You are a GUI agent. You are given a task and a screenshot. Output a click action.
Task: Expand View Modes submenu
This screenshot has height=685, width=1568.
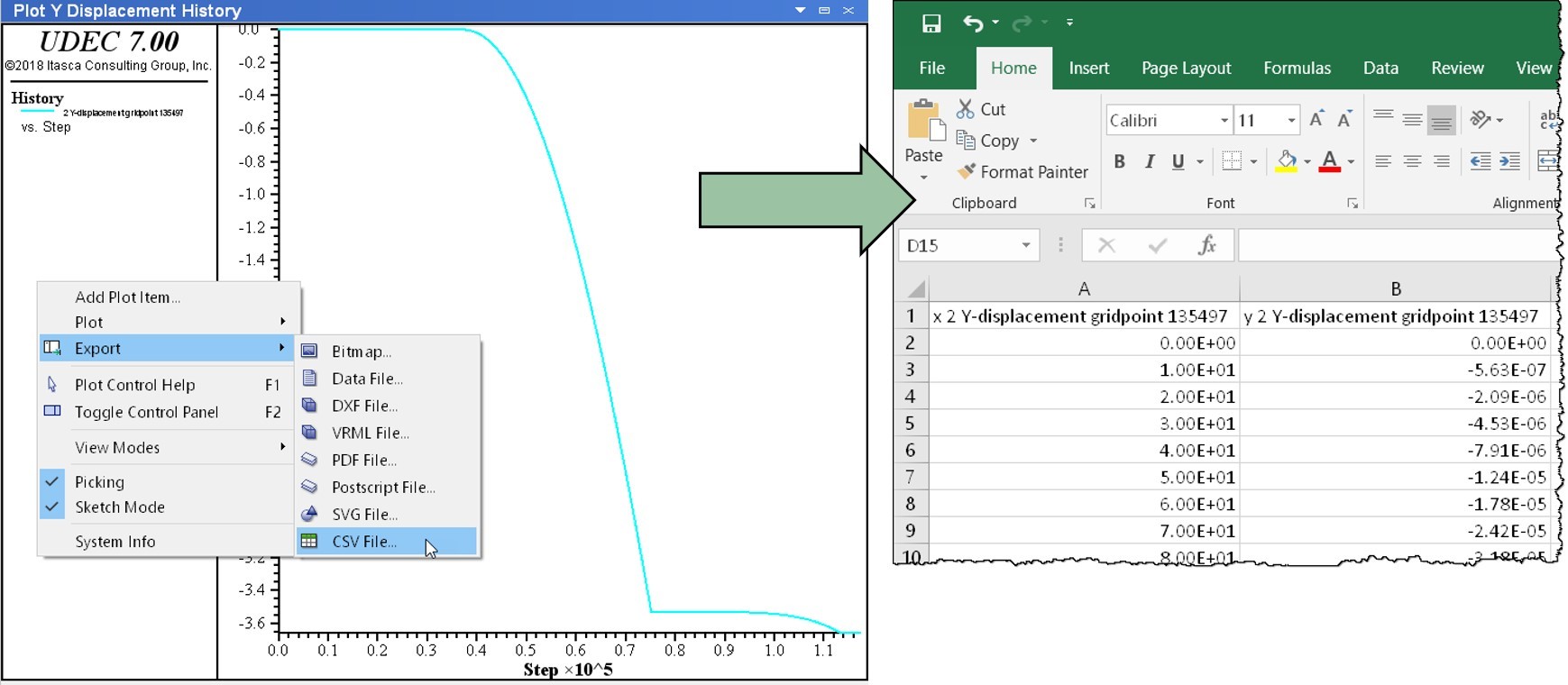point(167,447)
